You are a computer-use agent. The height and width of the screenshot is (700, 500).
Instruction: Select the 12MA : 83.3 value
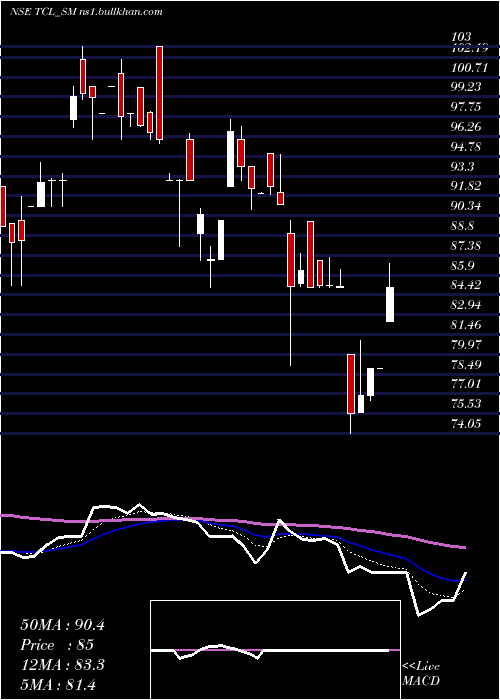(x=62, y=665)
